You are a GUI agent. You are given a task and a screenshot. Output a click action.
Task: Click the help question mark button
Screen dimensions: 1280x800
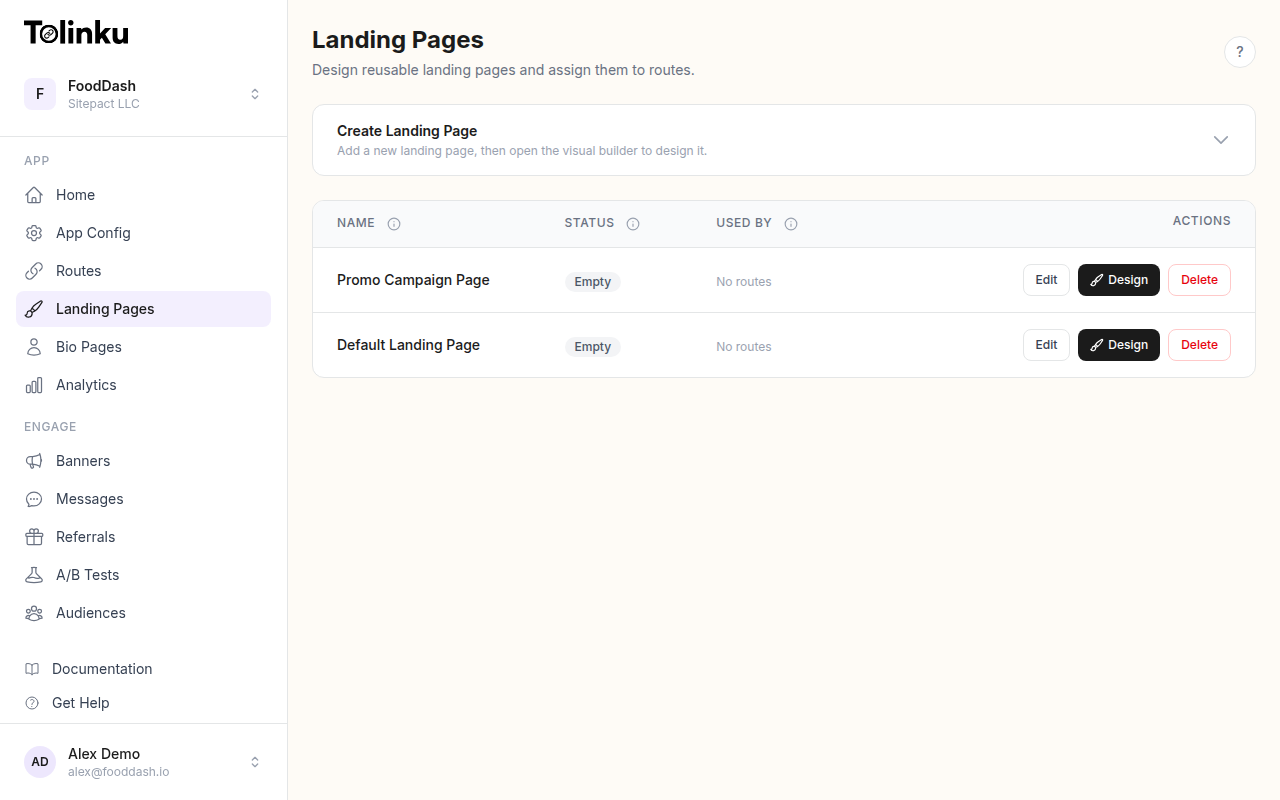tap(1240, 51)
